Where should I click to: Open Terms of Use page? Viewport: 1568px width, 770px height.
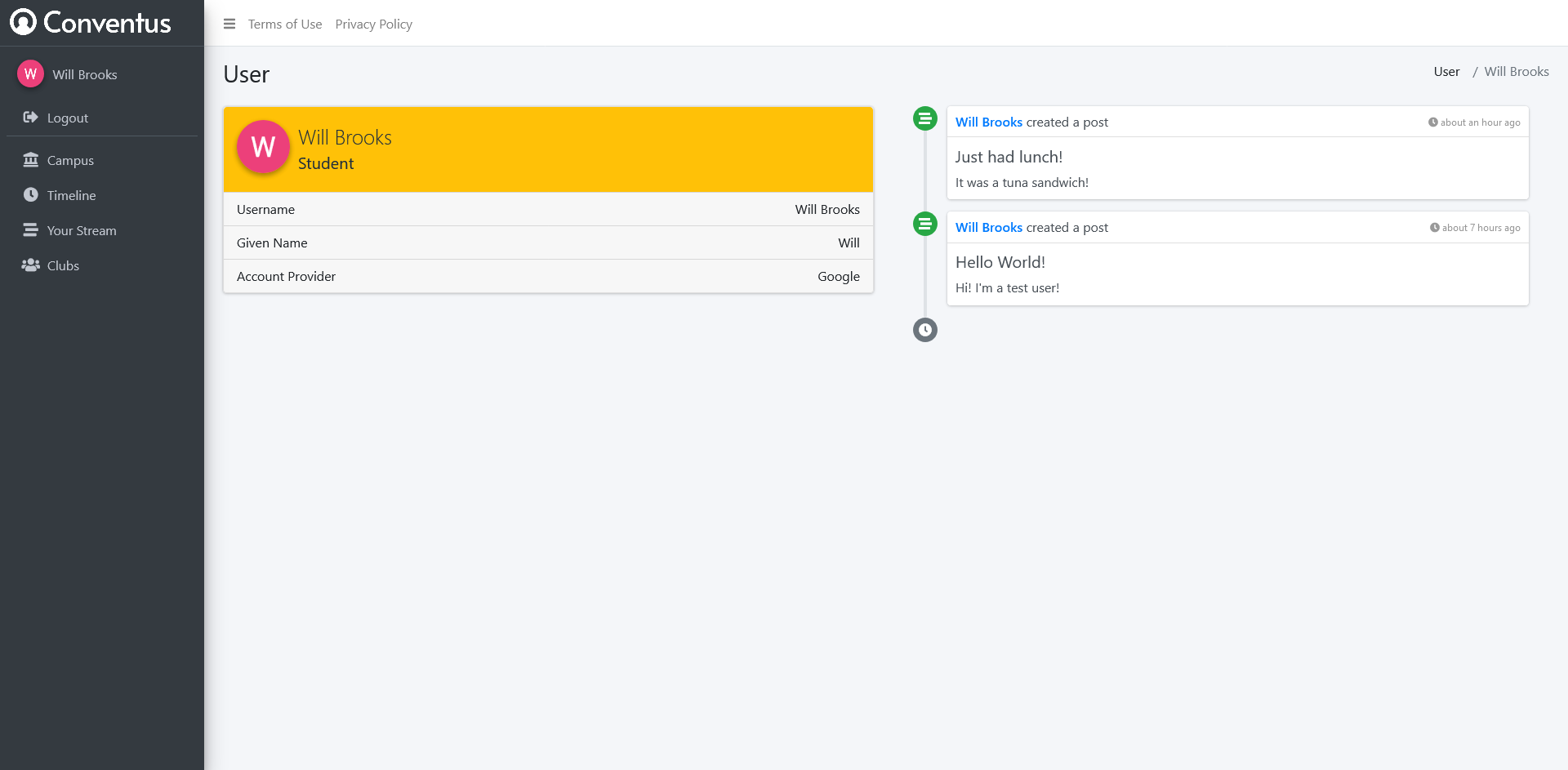(285, 24)
